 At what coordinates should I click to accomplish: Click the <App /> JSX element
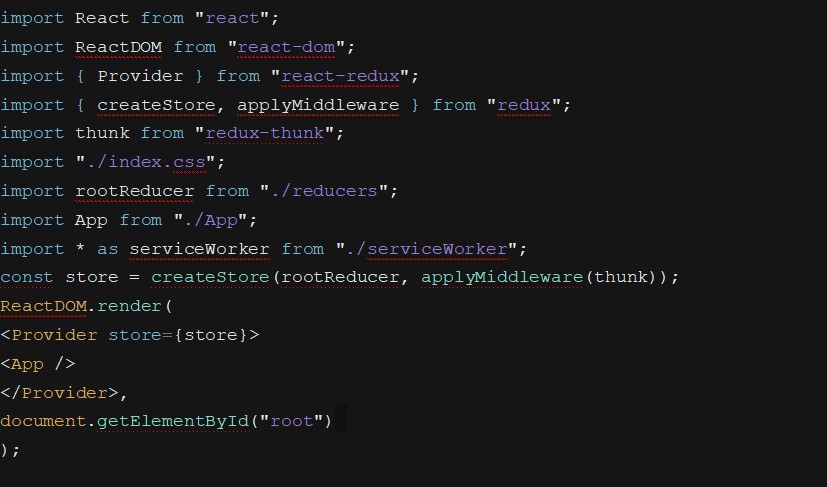pos(38,364)
